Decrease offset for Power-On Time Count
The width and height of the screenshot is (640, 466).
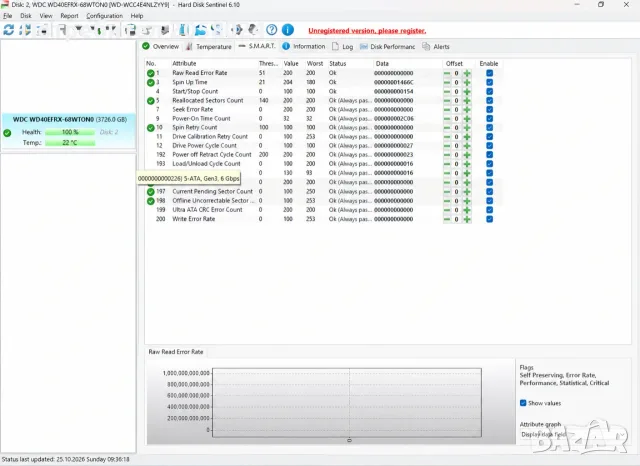(x=447, y=119)
